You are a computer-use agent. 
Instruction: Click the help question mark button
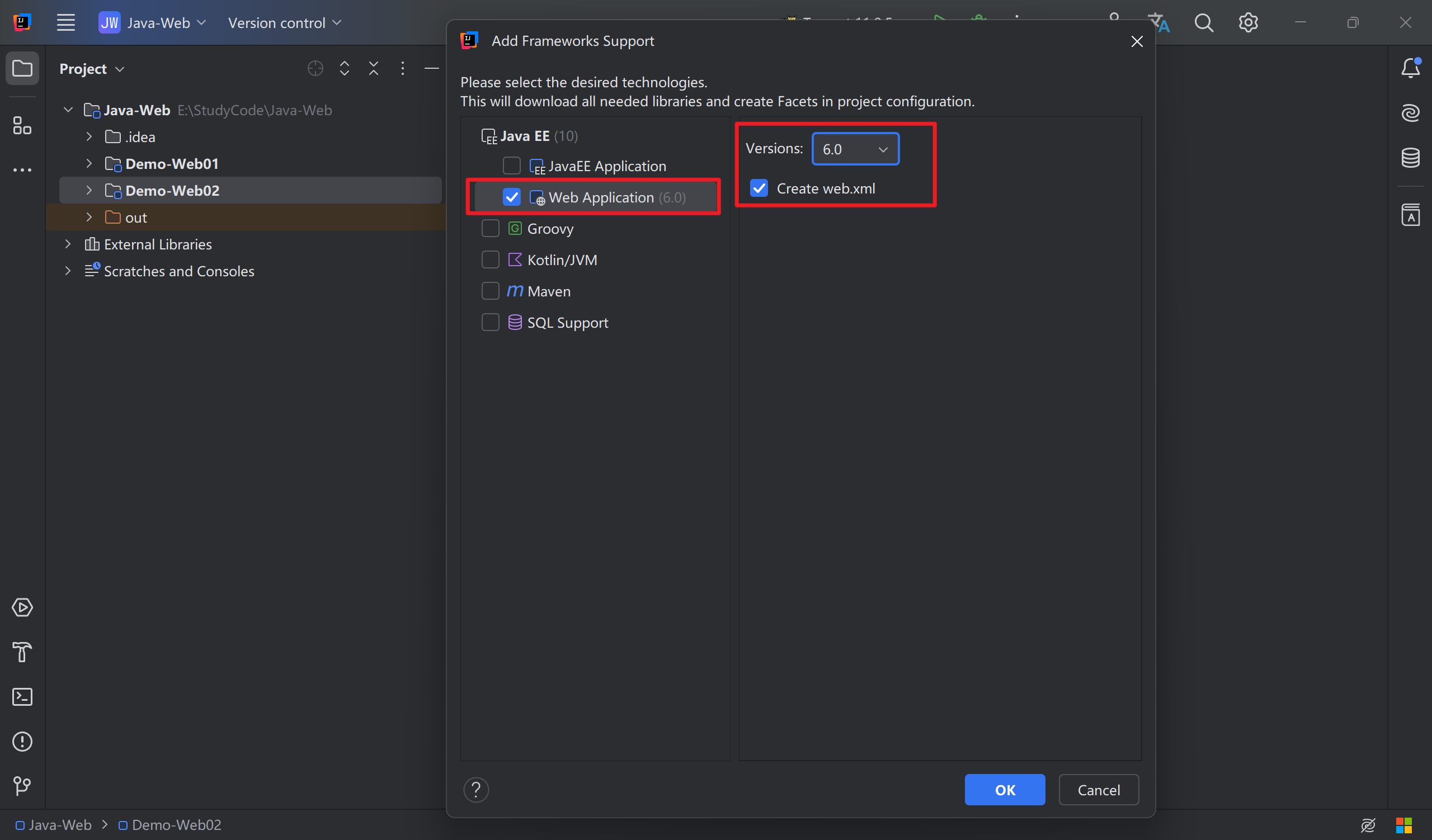(476, 790)
